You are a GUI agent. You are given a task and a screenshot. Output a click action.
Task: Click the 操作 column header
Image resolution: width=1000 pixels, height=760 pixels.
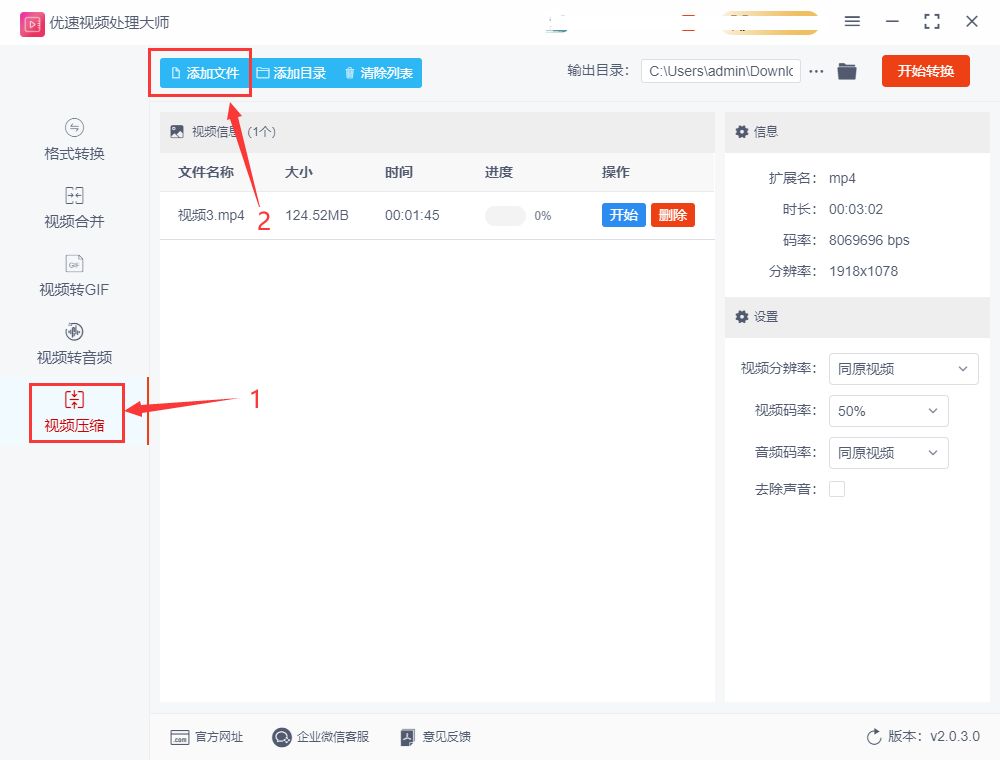615,172
